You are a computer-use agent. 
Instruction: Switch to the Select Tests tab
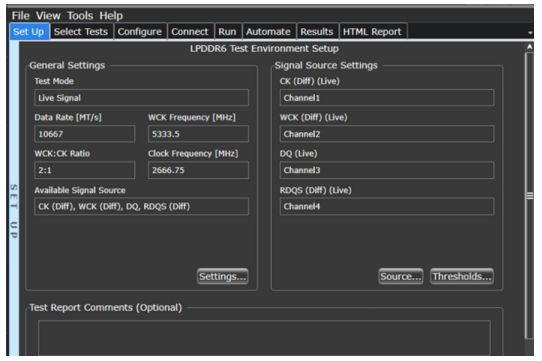(x=81, y=31)
